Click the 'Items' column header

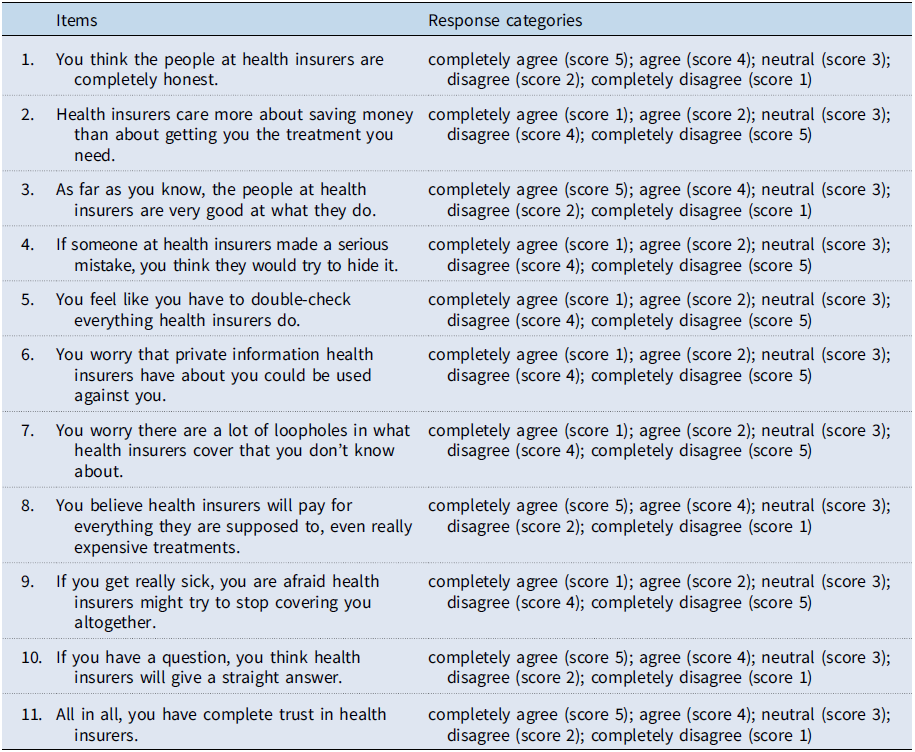click(x=77, y=20)
